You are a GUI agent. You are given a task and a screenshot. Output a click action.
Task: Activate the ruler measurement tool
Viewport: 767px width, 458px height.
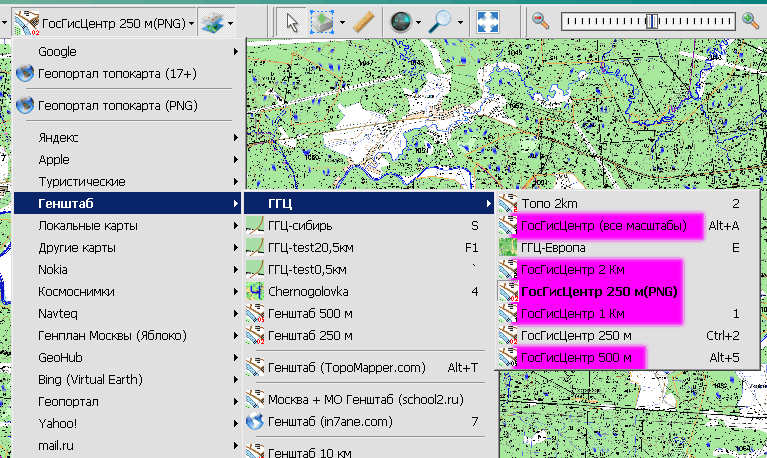(x=363, y=23)
